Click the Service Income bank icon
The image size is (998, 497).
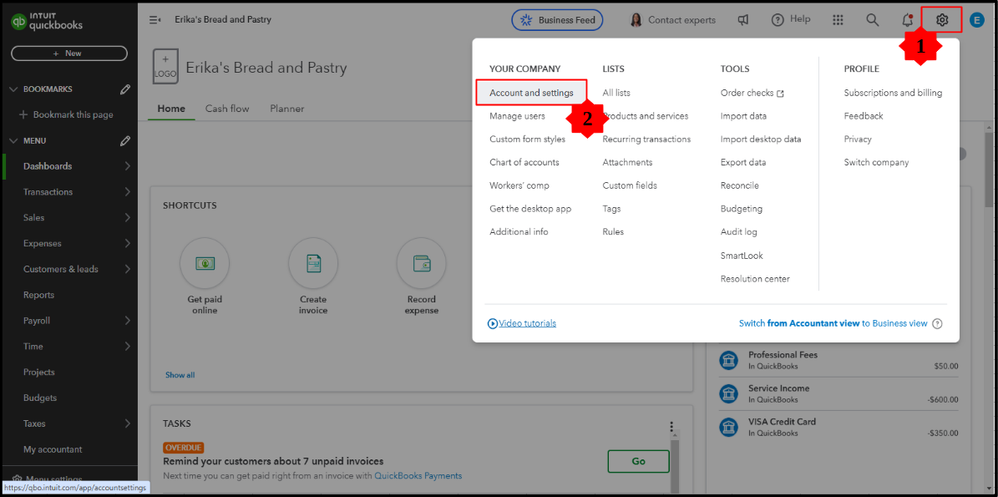point(729,394)
